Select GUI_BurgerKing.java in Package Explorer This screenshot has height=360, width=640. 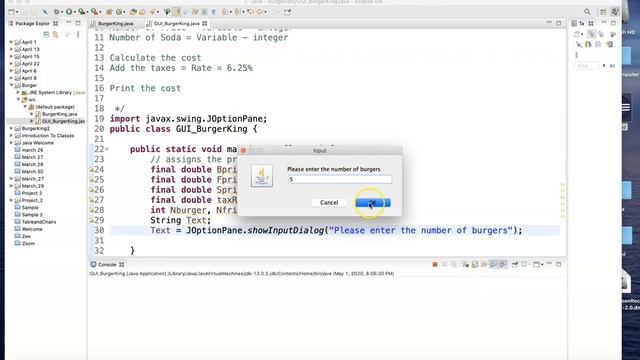click(x=63, y=121)
